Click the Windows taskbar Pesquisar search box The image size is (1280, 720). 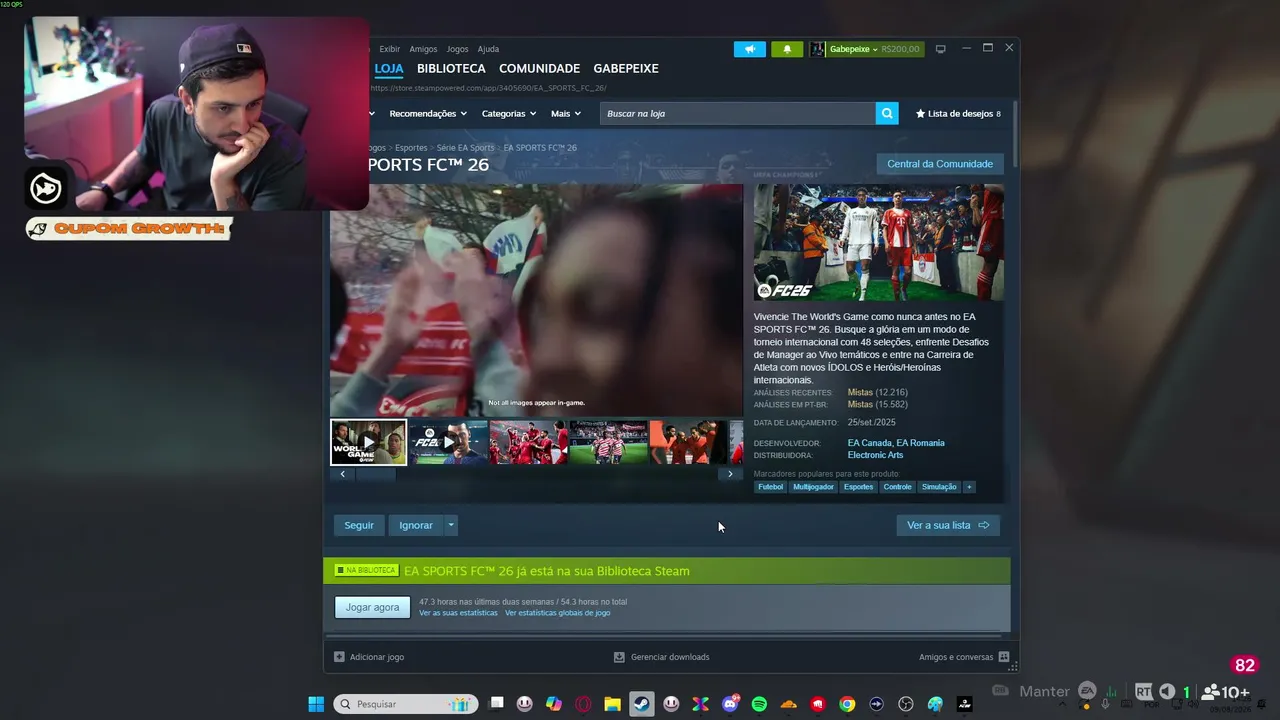[x=405, y=704]
